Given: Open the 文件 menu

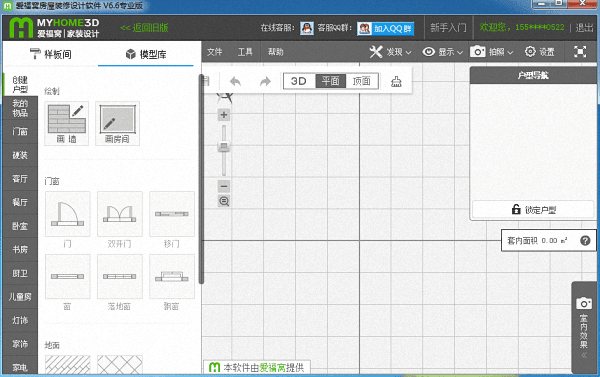Looking at the screenshot, I should pos(215,52).
